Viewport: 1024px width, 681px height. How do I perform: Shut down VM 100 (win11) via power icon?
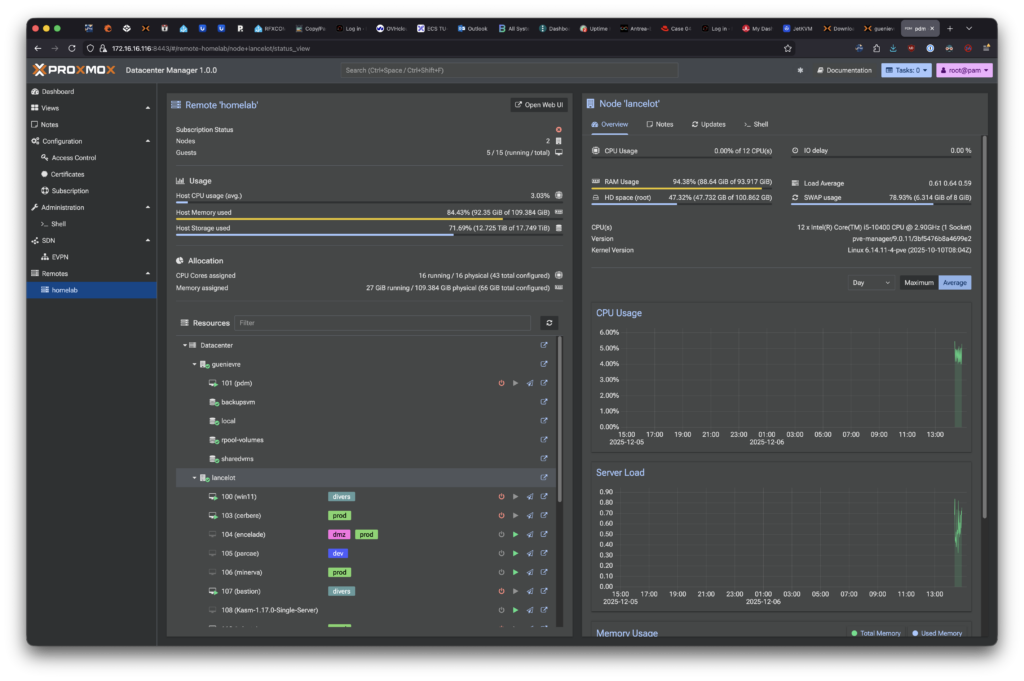pos(501,496)
